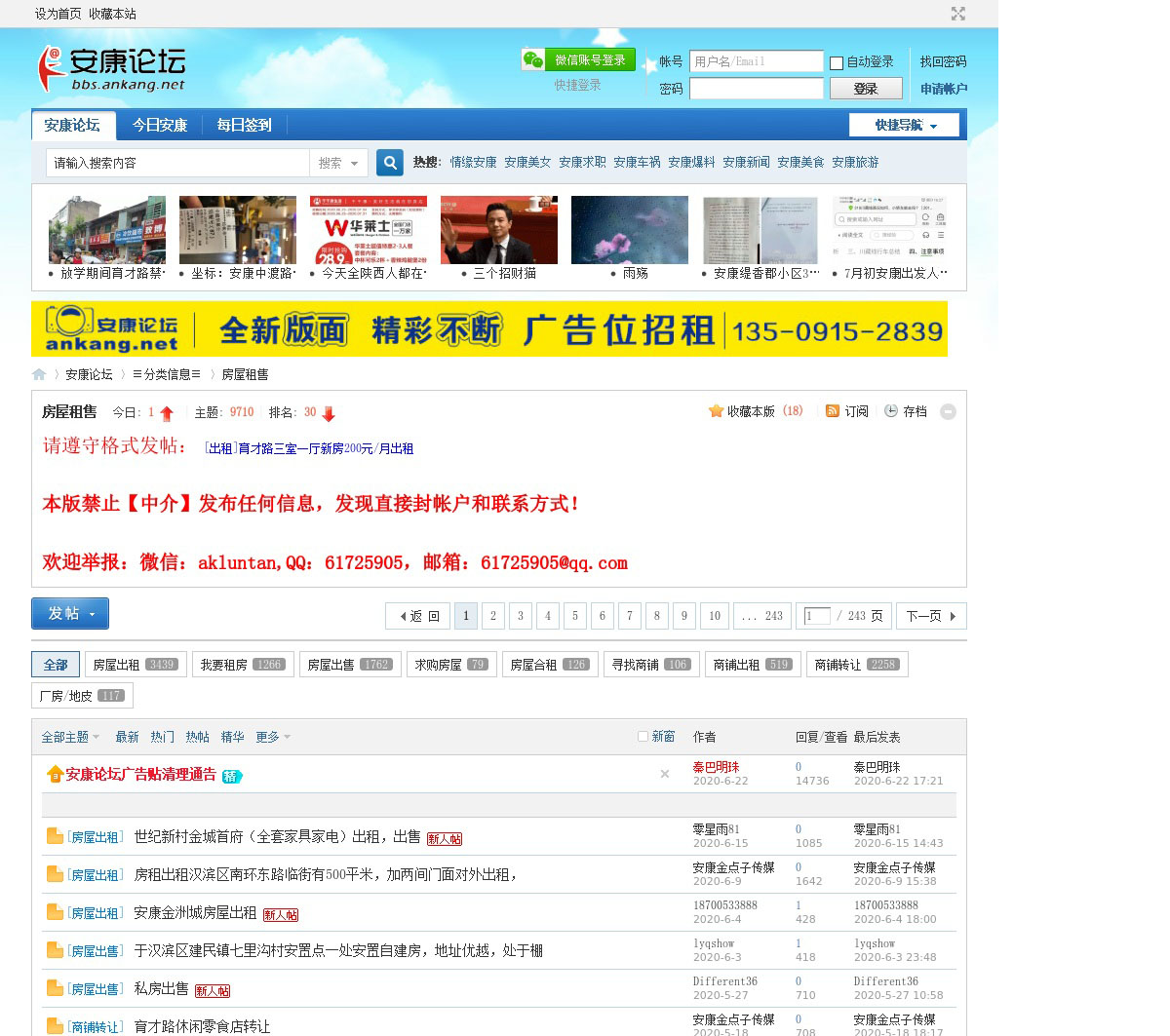The height and width of the screenshot is (1036, 1170).
Task: Click the blue magnifier search icon
Action: 390,163
